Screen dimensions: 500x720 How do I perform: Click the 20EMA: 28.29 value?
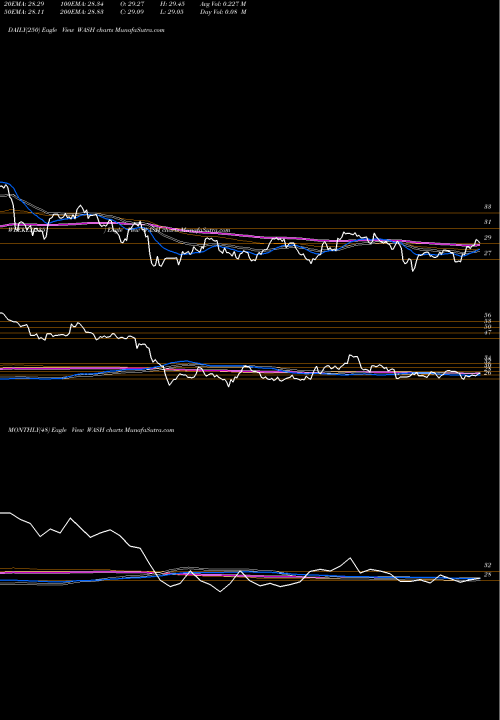[x=25, y=4]
